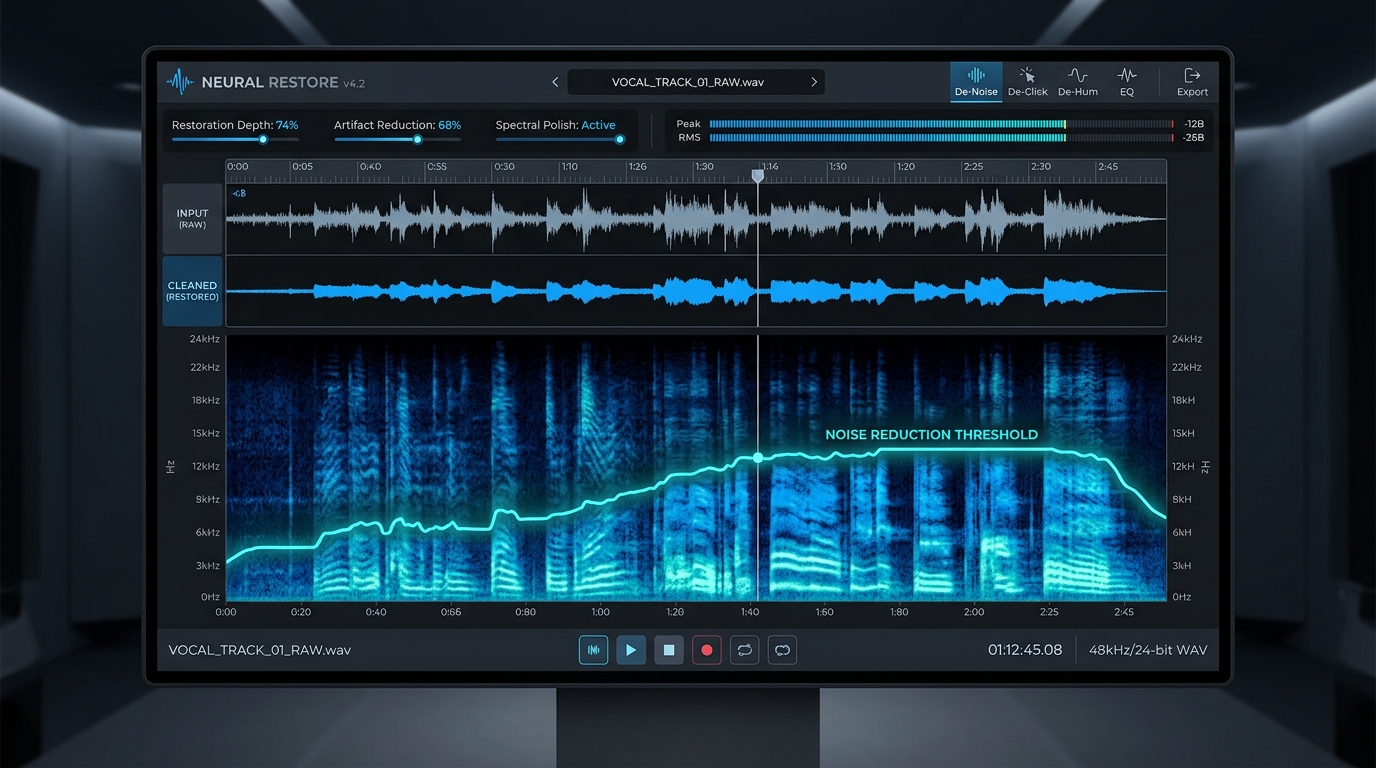
Task: Toggle the last loop button in transport bar
Action: click(783, 650)
